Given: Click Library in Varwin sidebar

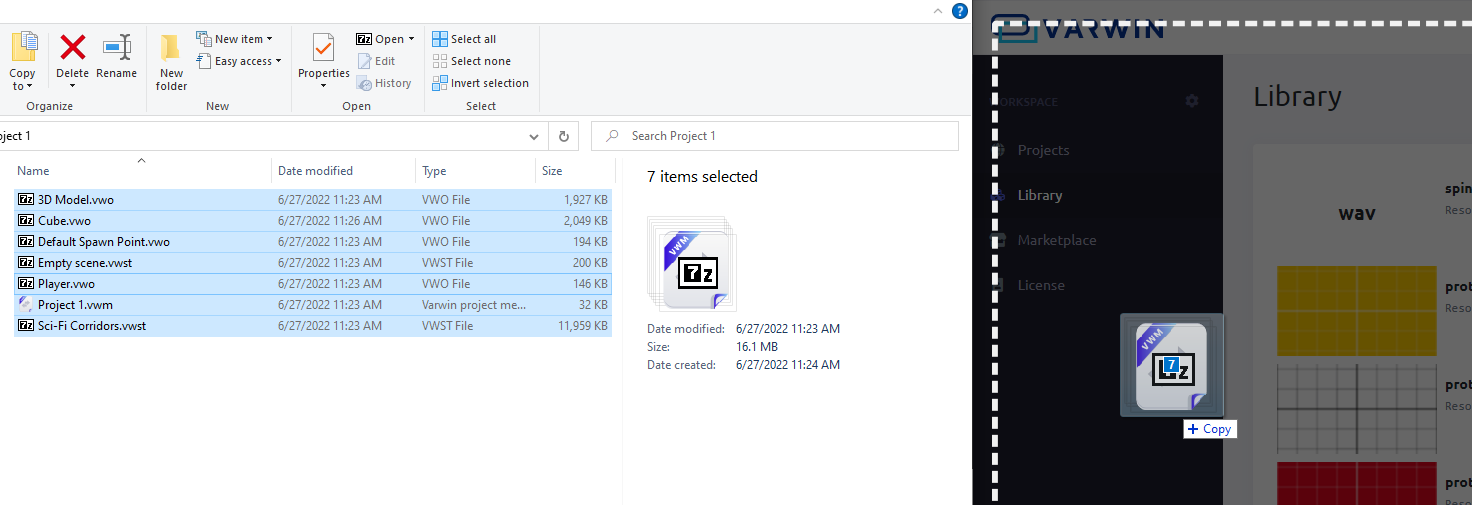Looking at the screenshot, I should point(1040,195).
